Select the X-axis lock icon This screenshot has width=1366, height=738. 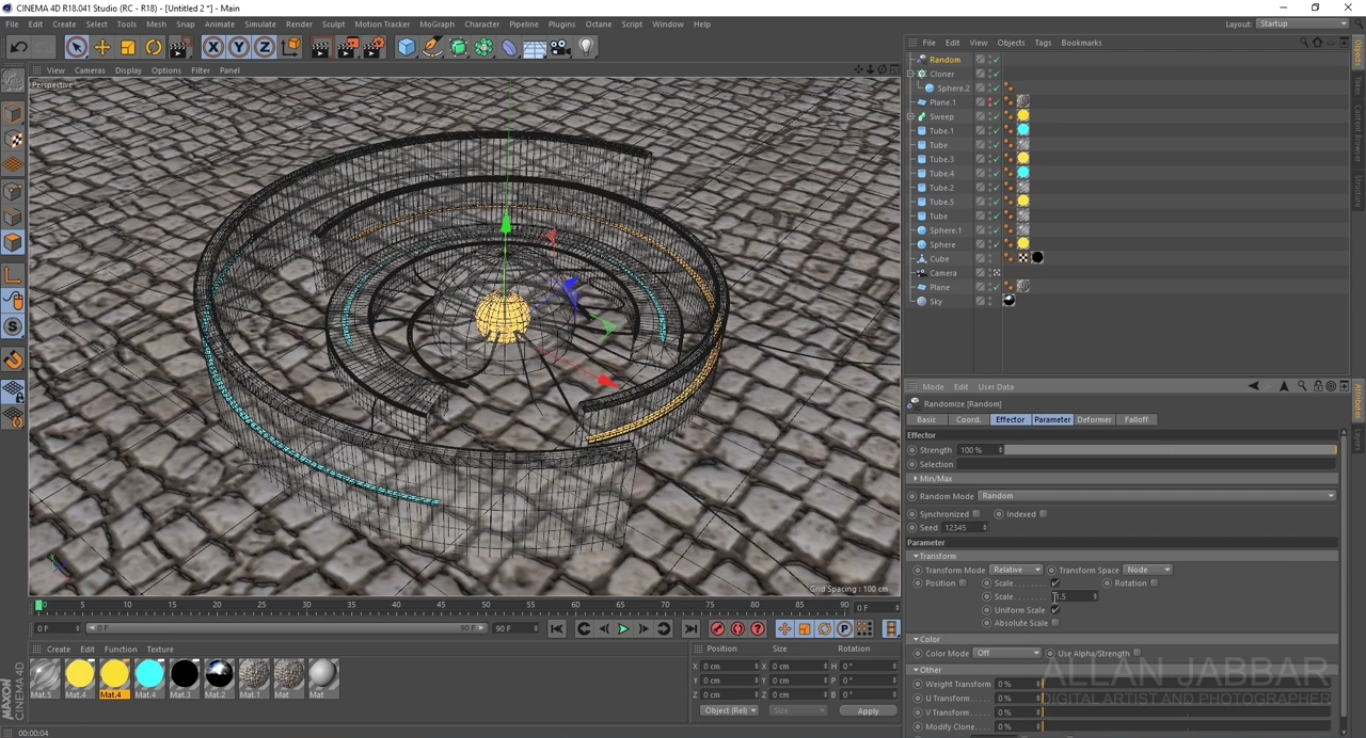213,47
